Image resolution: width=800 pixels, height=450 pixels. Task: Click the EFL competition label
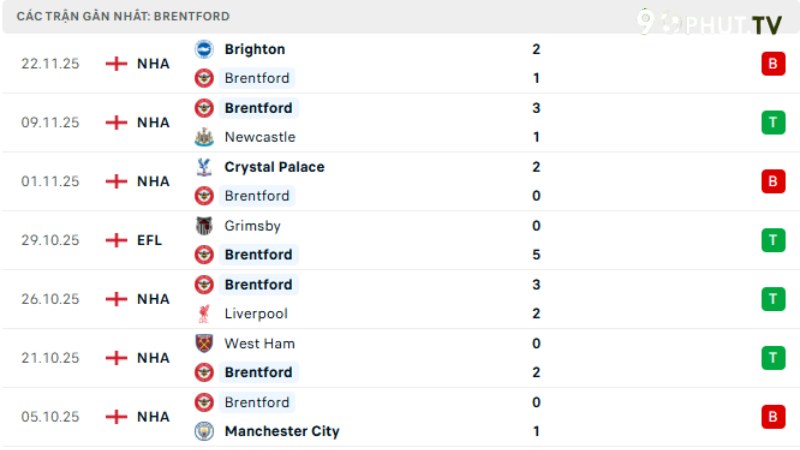click(x=150, y=240)
